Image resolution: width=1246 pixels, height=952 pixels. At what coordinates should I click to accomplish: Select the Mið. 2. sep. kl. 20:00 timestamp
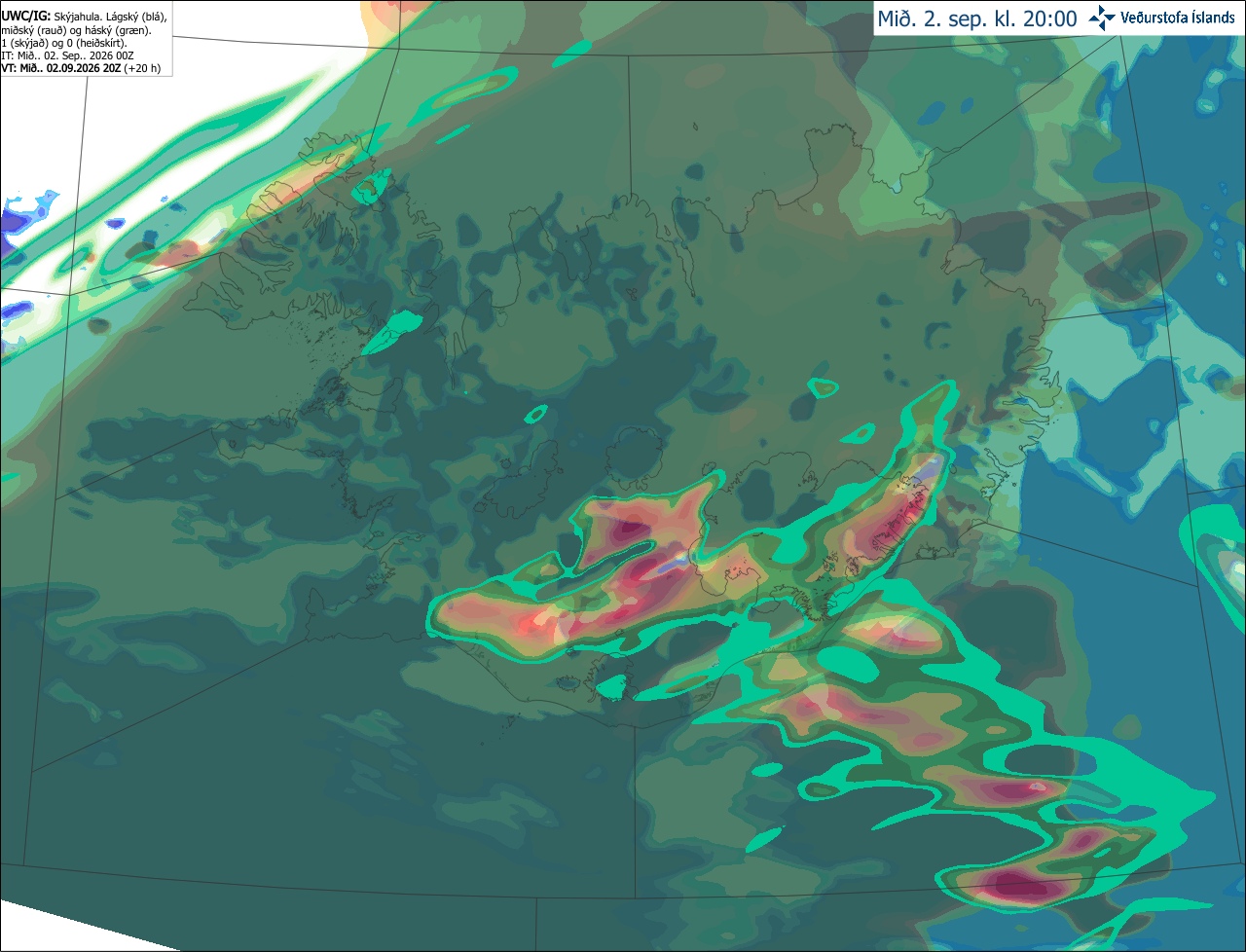[x=977, y=18]
